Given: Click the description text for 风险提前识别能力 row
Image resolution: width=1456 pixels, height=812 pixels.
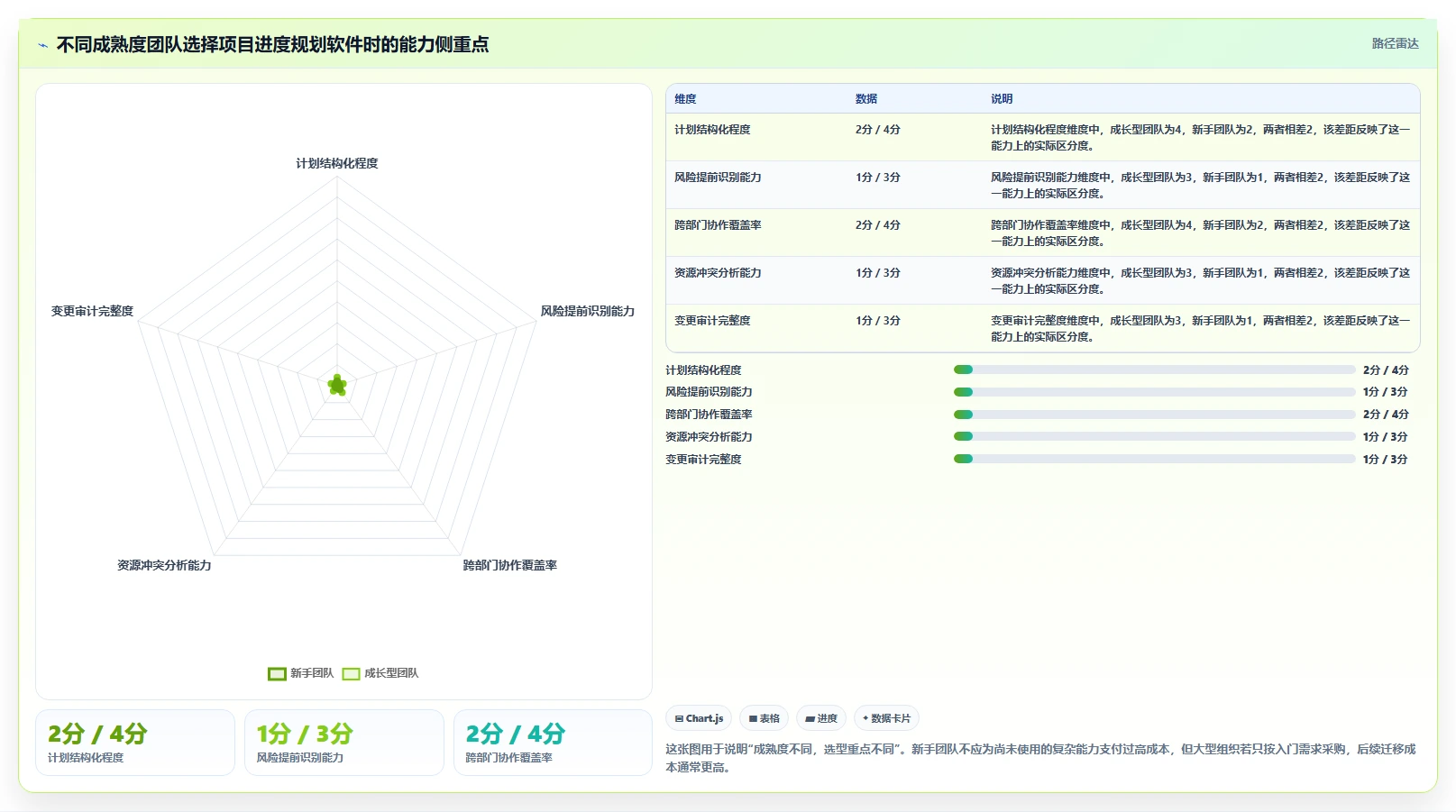Looking at the screenshot, I should coord(1200,186).
